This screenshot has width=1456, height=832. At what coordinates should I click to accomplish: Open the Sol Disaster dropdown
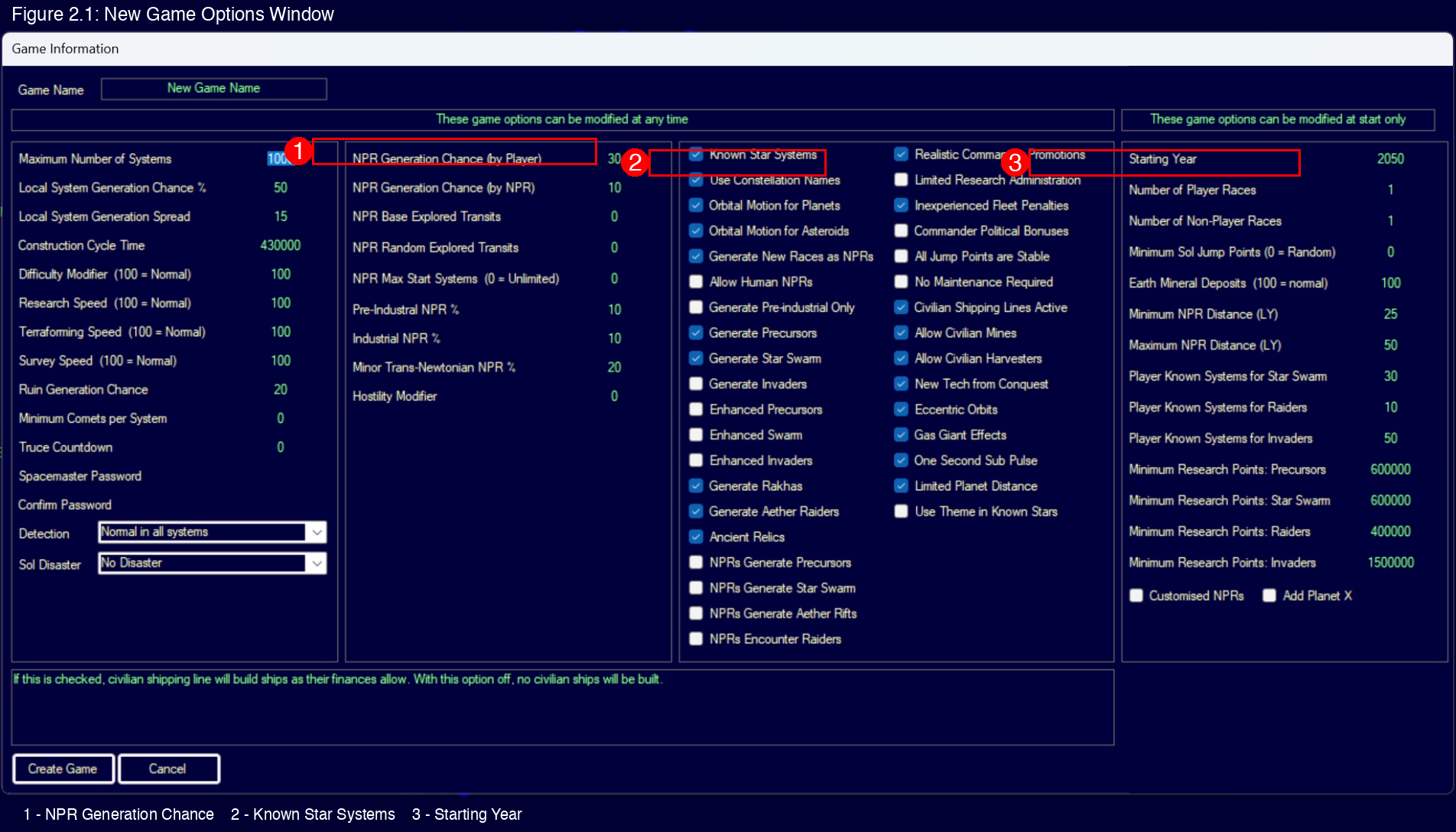tap(317, 563)
